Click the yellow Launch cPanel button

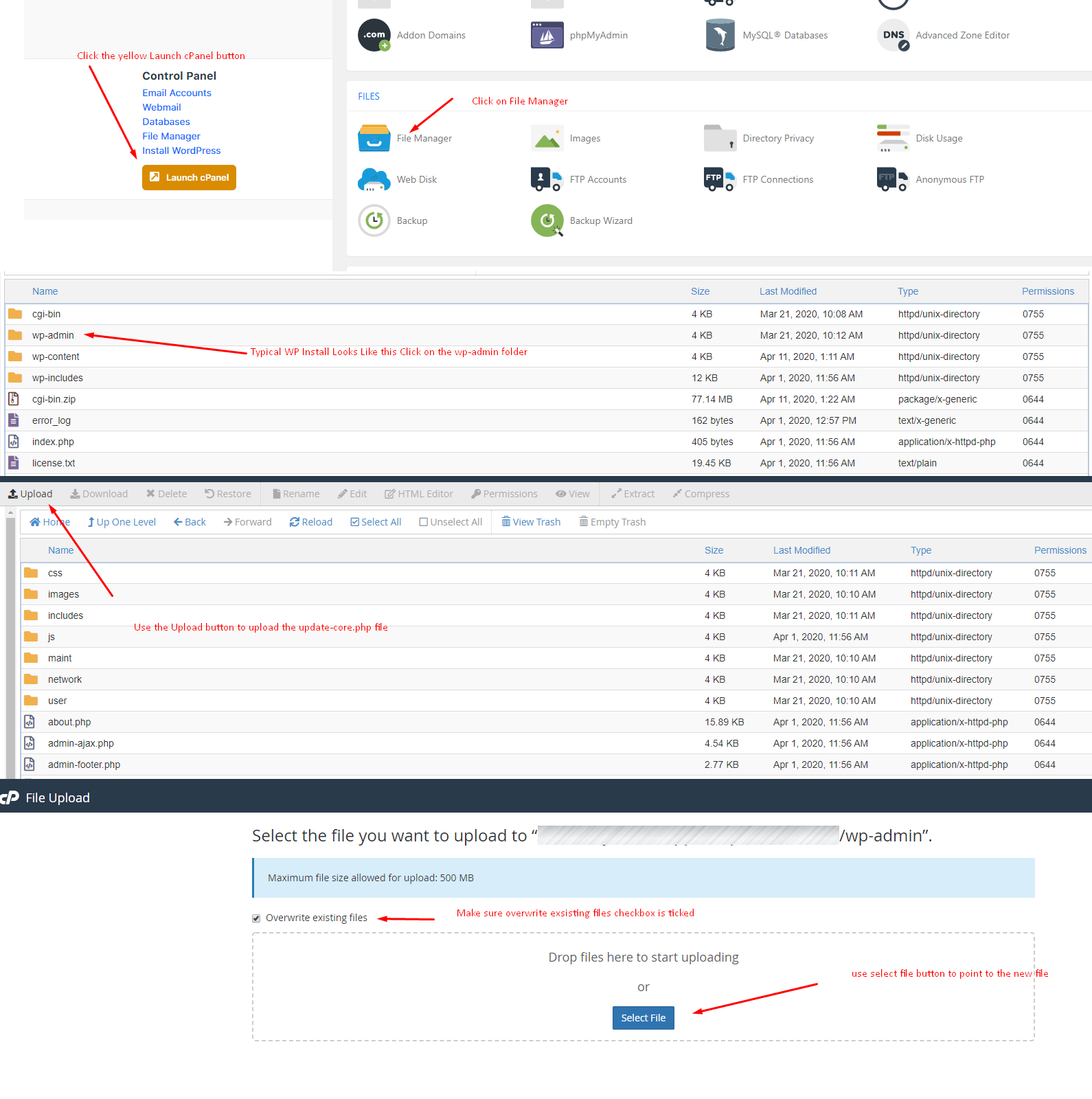point(189,177)
